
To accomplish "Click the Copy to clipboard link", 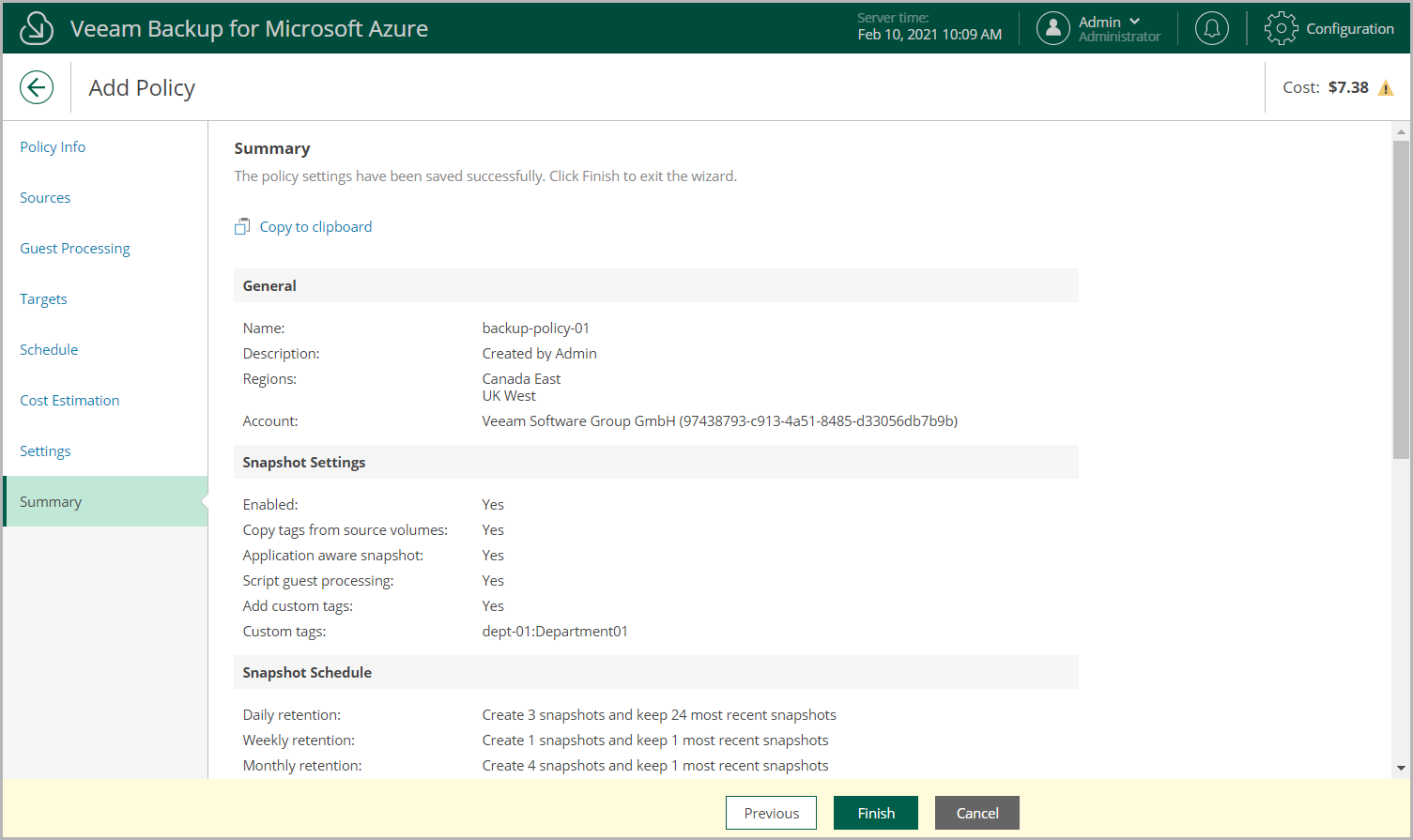I will [315, 227].
